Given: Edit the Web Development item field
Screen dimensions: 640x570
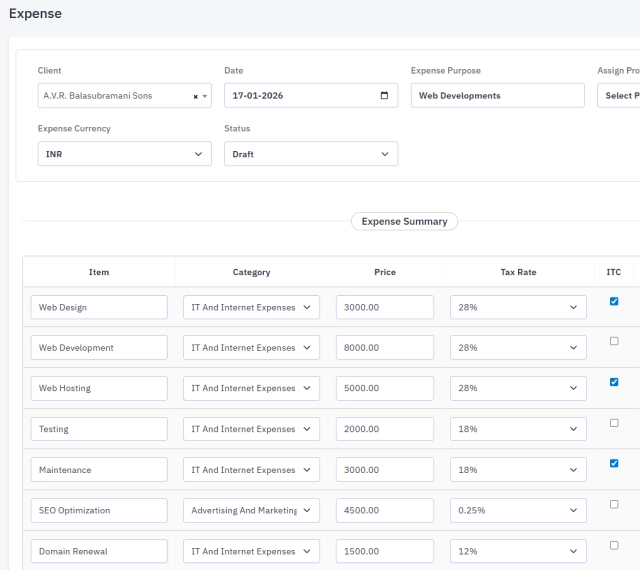Looking at the screenshot, I should (99, 347).
